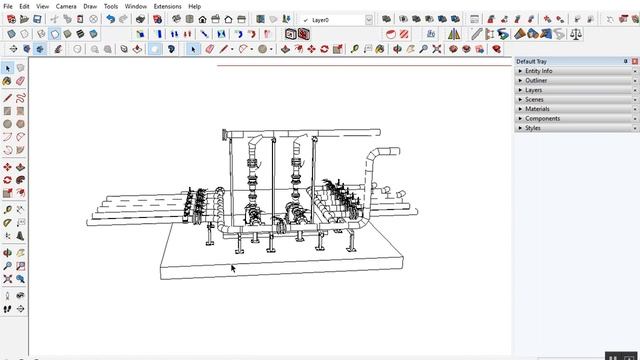
Task: Select the Rotated Rectangle tool
Action: (x=20, y=111)
